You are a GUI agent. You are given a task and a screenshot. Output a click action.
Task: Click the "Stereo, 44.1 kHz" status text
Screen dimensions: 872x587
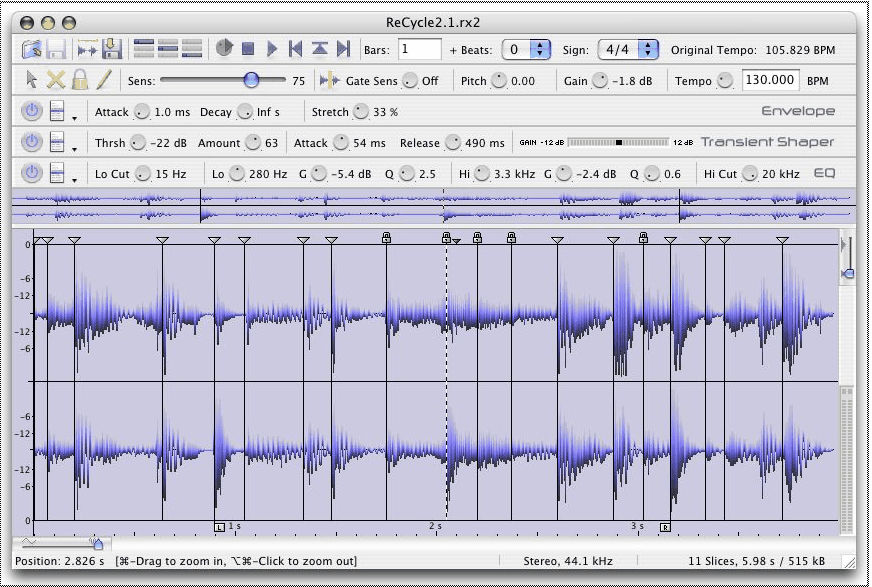point(568,561)
